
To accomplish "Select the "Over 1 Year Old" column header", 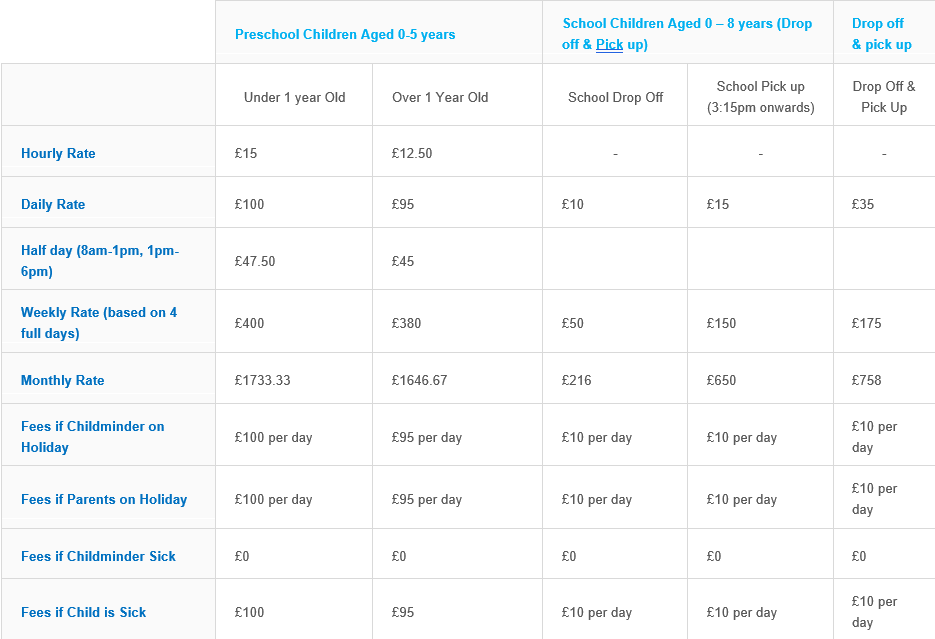I will click(440, 98).
